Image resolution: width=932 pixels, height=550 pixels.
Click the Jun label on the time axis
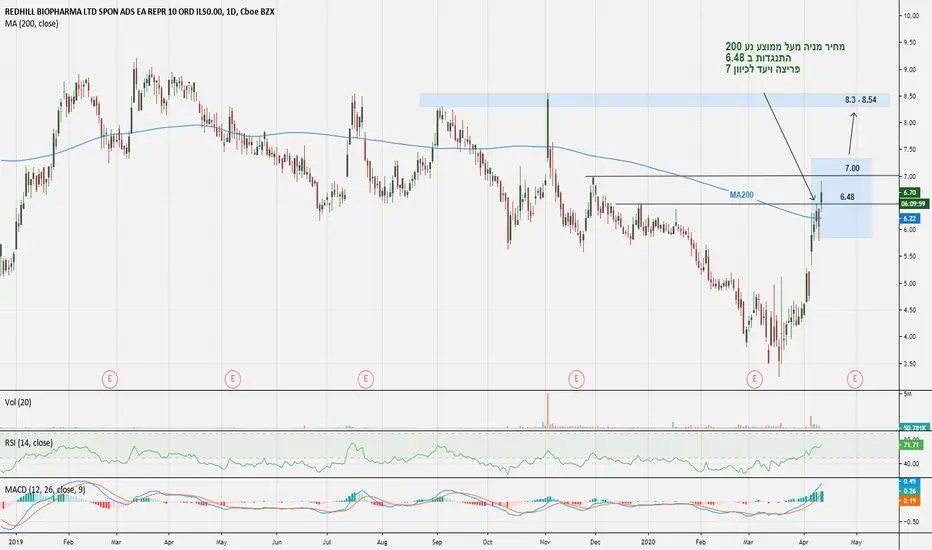click(x=276, y=542)
